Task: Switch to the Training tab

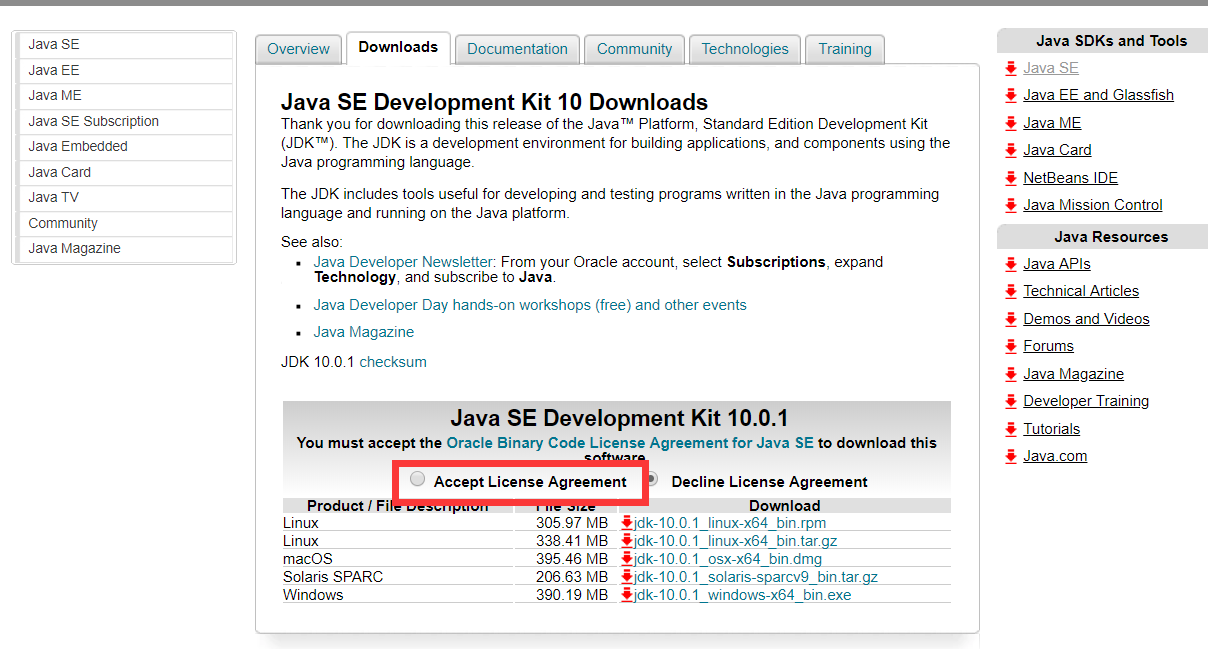Action: (x=845, y=49)
